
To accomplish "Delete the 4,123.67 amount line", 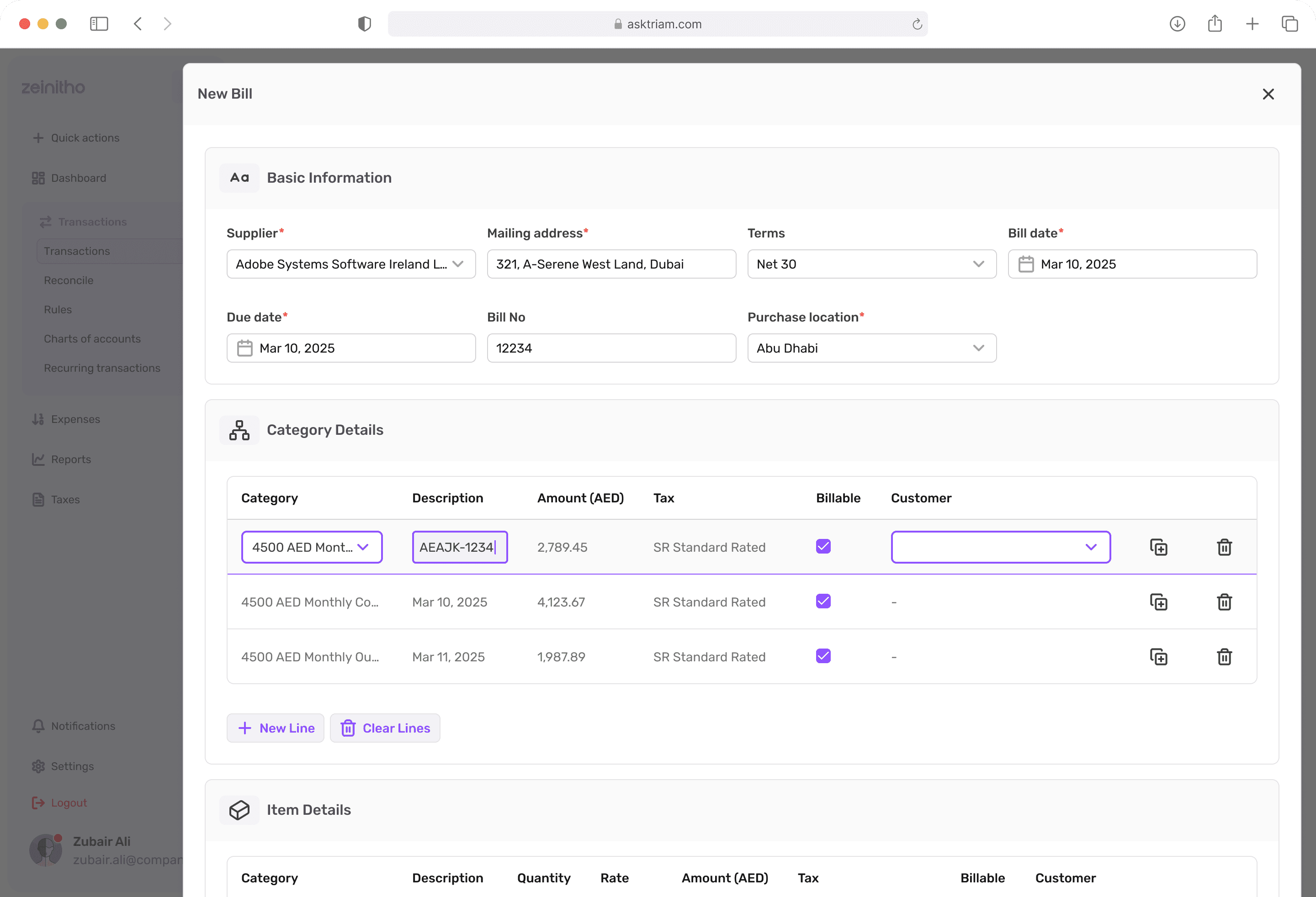I will (1224, 602).
